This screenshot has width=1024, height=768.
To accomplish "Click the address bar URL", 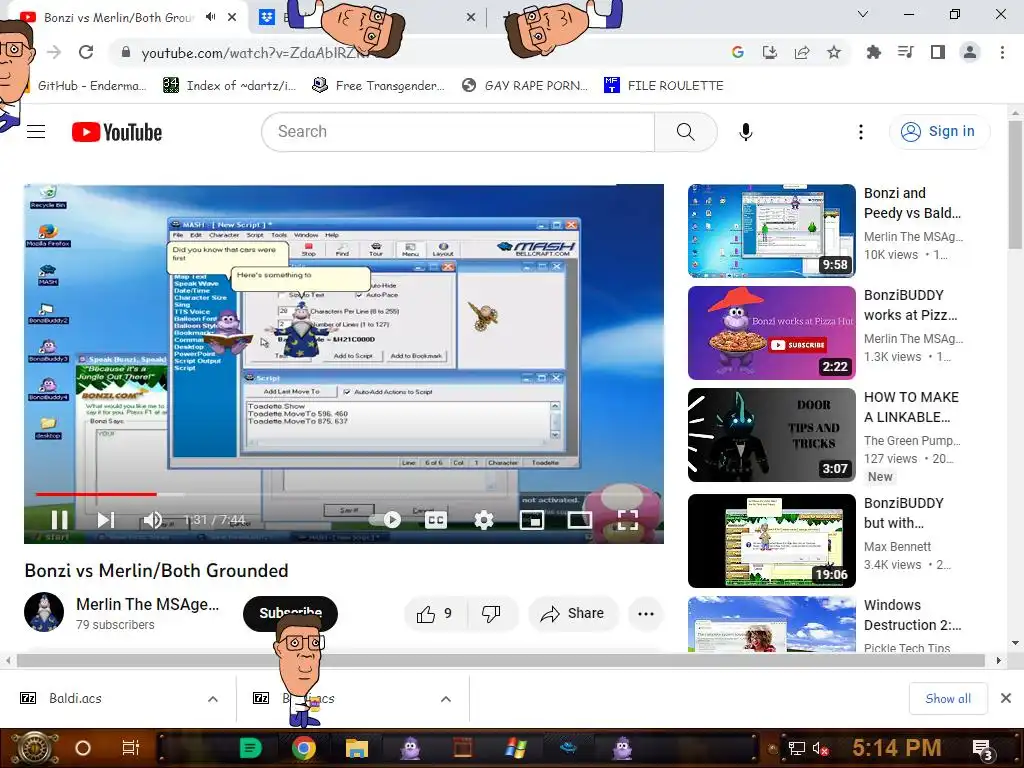I will point(258,53).
